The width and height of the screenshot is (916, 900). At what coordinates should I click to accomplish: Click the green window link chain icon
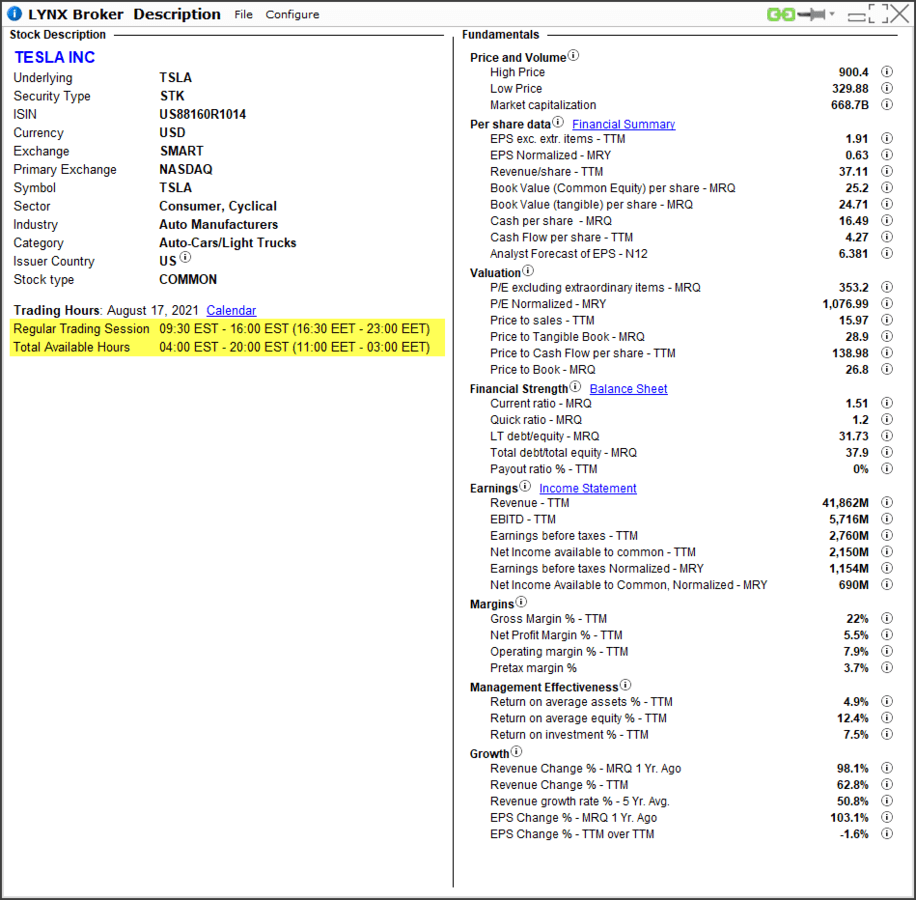(x=780, y=15)
